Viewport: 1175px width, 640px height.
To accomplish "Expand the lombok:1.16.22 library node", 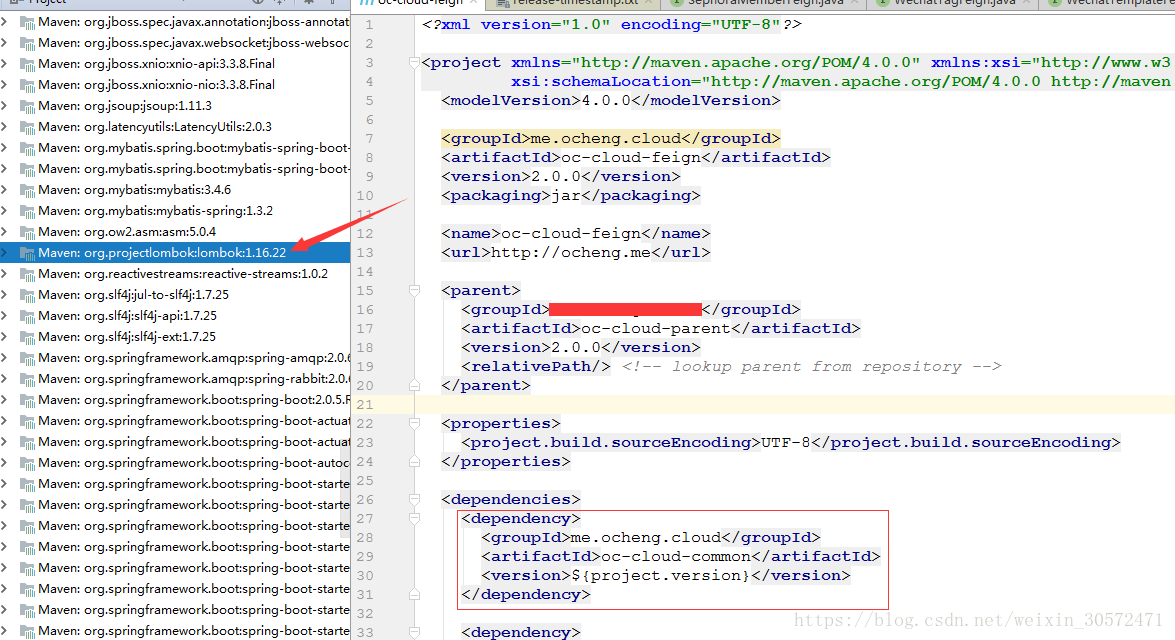I will (4, 253).
